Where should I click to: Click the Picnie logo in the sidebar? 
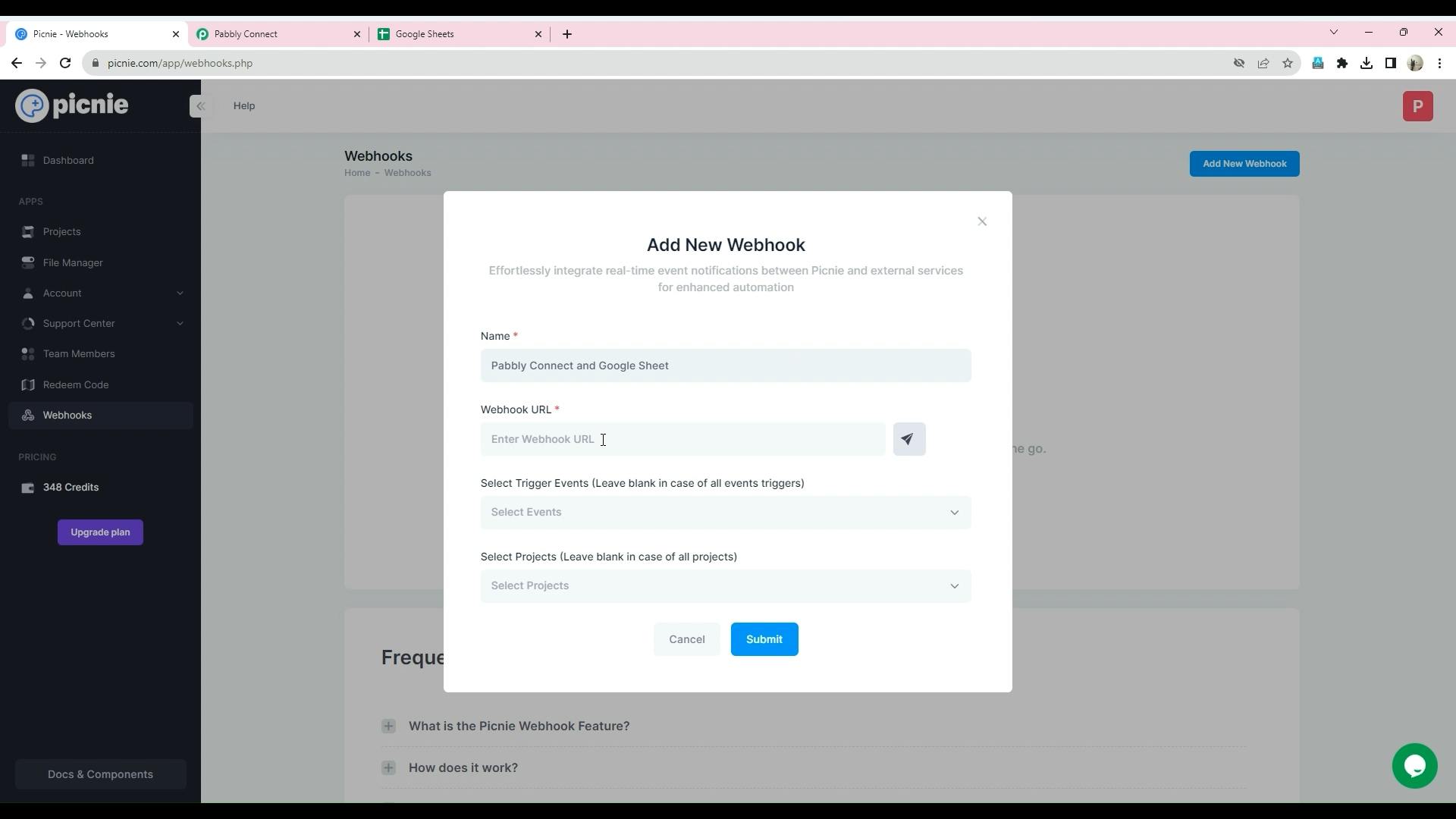pyautogui.click(x=72, y=105)
